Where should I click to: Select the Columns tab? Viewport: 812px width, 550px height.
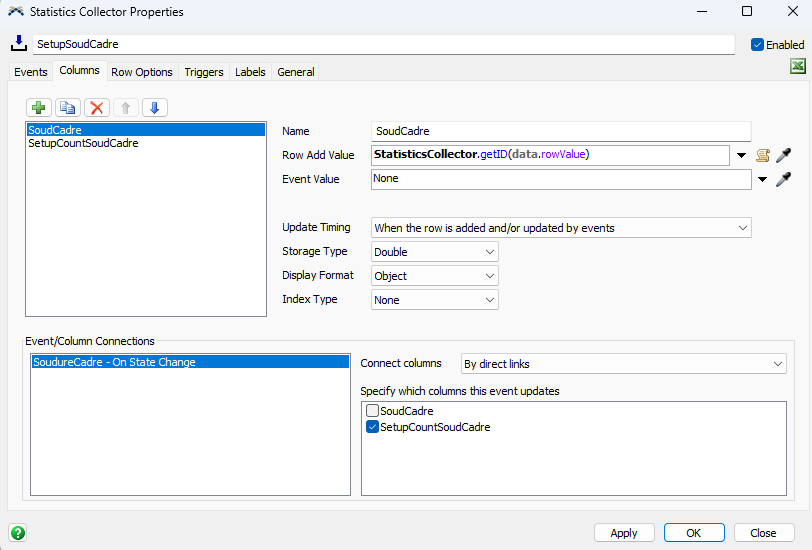(x=79, y=70)
